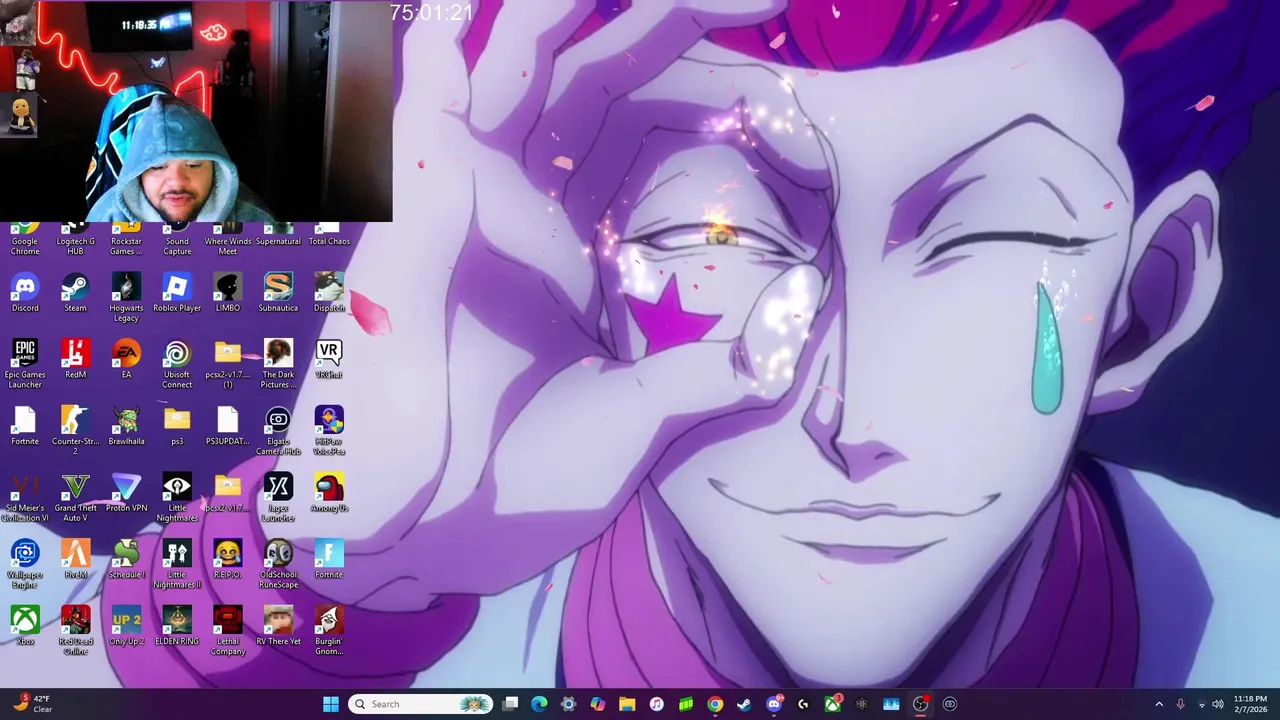
Task: Select The Dark Pictures desktop icon
Action: coord(278,364)
